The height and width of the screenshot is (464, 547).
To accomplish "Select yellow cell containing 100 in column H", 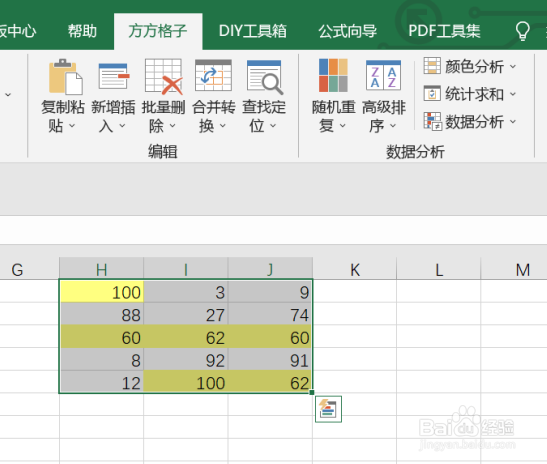I will (102, 291).
